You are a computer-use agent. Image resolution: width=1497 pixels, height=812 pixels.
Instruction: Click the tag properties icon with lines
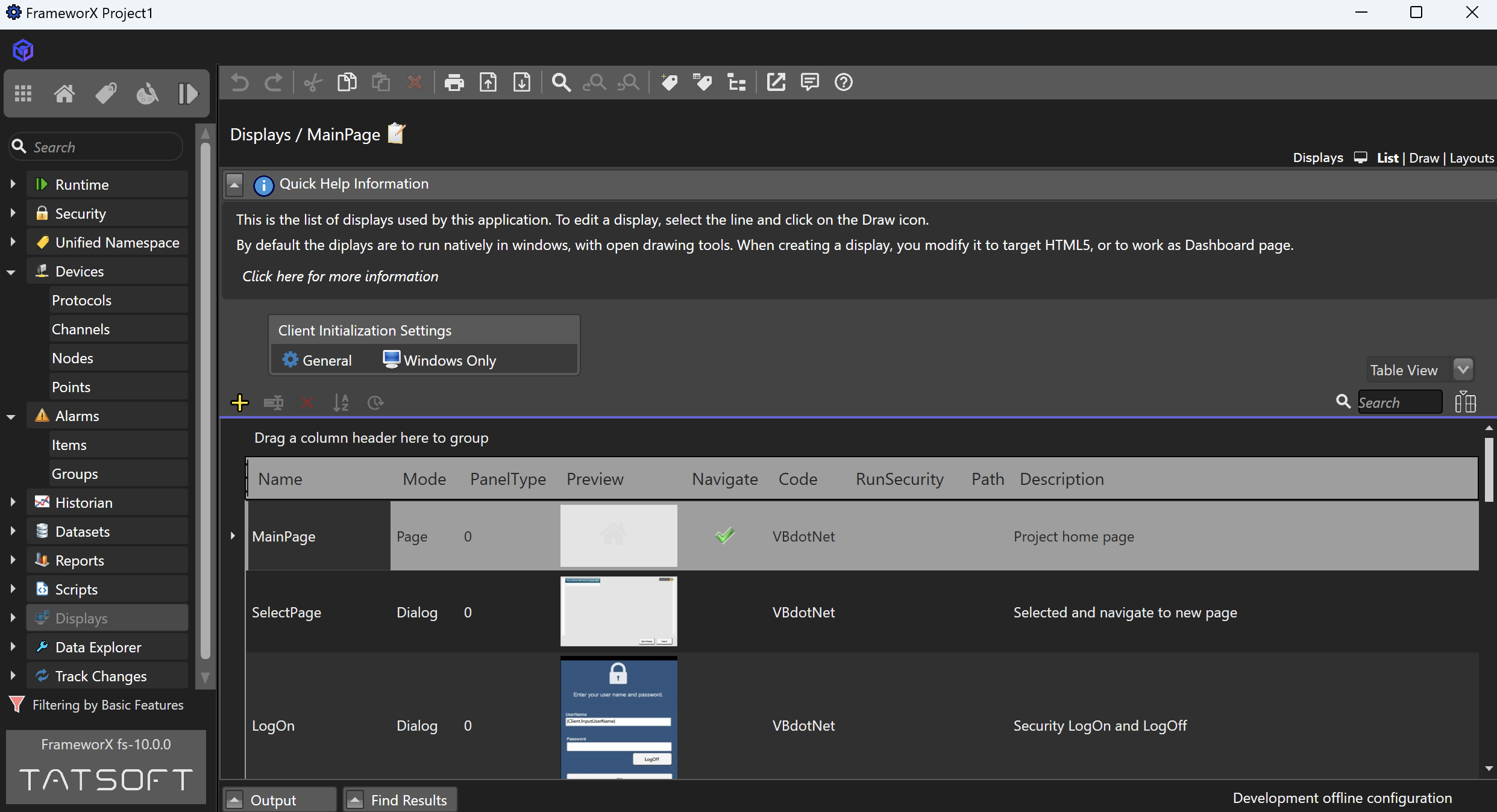[x=703, y=82]
